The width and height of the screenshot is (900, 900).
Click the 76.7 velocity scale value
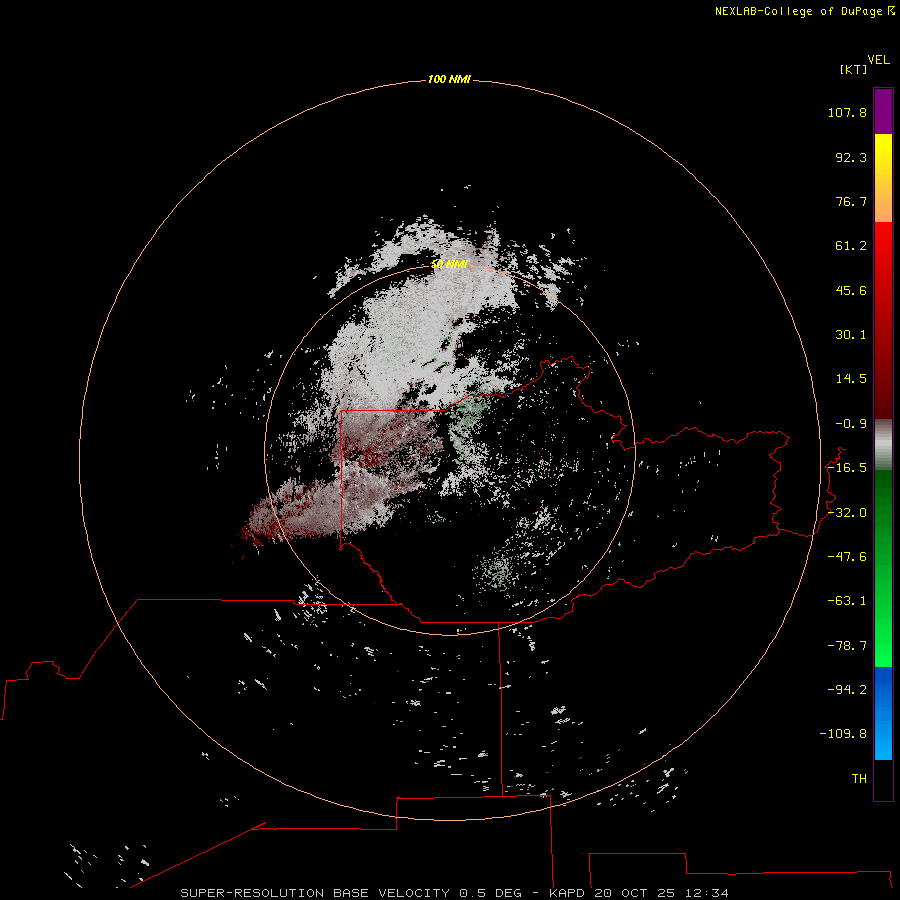851,201
